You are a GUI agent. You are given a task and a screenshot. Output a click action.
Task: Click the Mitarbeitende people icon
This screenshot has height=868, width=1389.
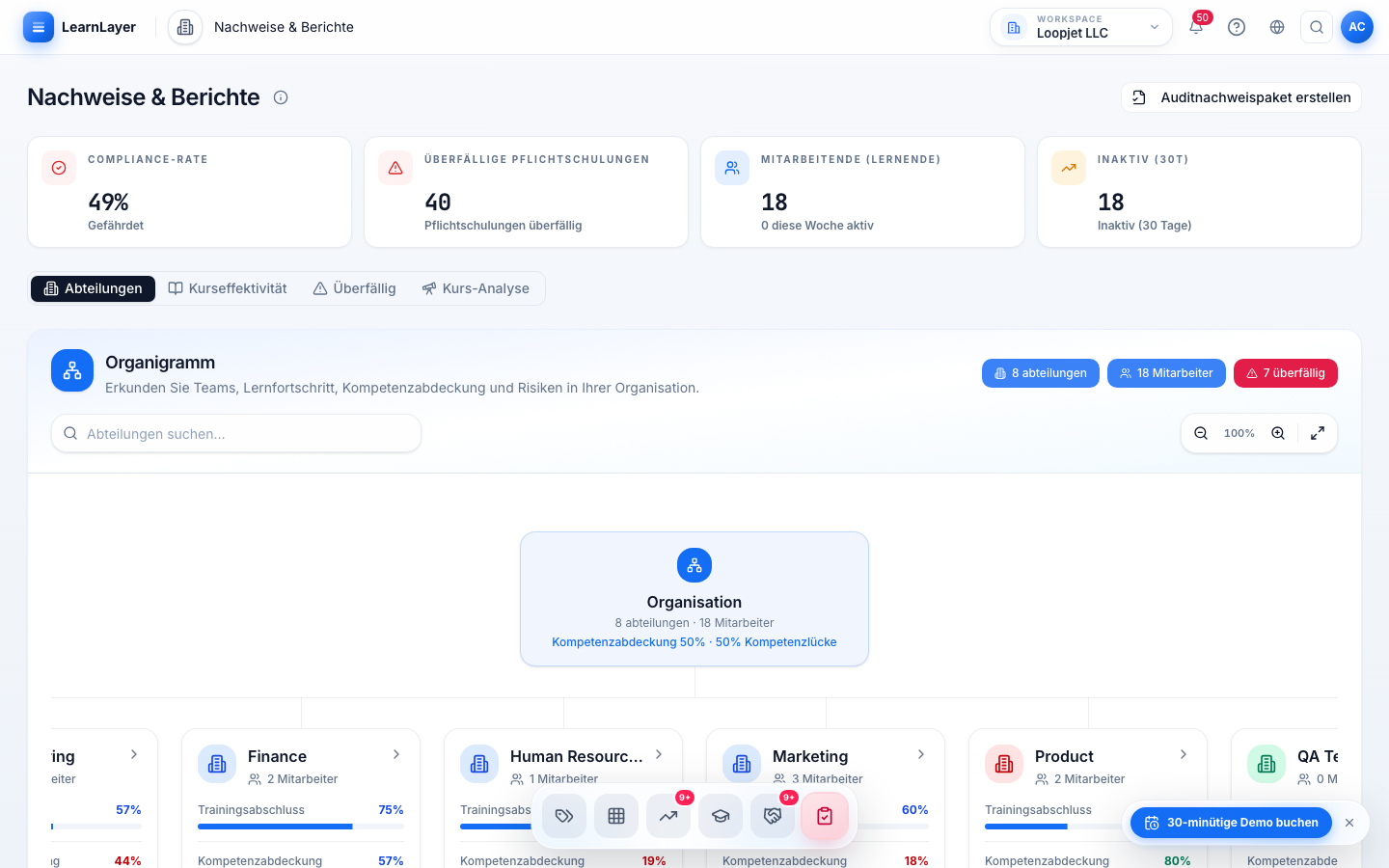tap(732, 168)
